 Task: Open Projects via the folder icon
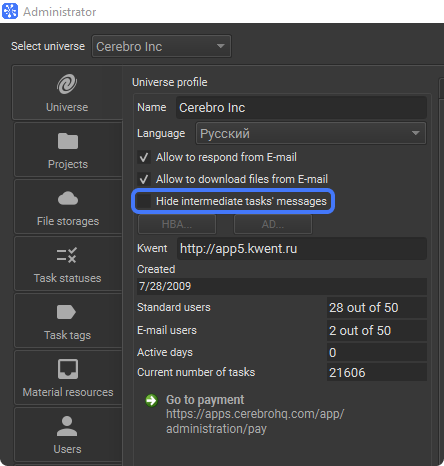[x=68, y=141]
